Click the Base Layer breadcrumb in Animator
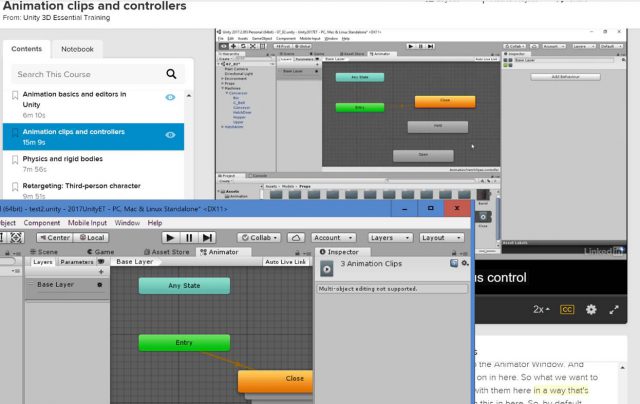640x404 pixels. click(x=135, y=262)
